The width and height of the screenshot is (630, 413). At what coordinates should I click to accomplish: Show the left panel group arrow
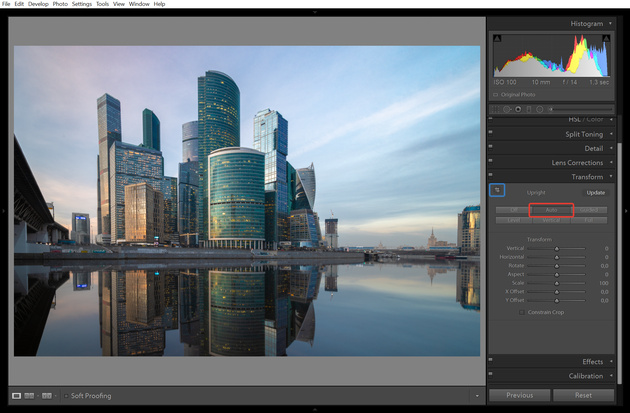(3, 211)
